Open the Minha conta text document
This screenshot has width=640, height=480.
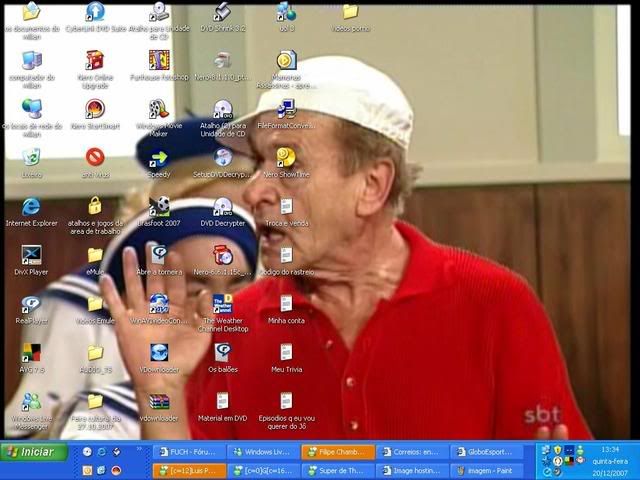point(286,304)
